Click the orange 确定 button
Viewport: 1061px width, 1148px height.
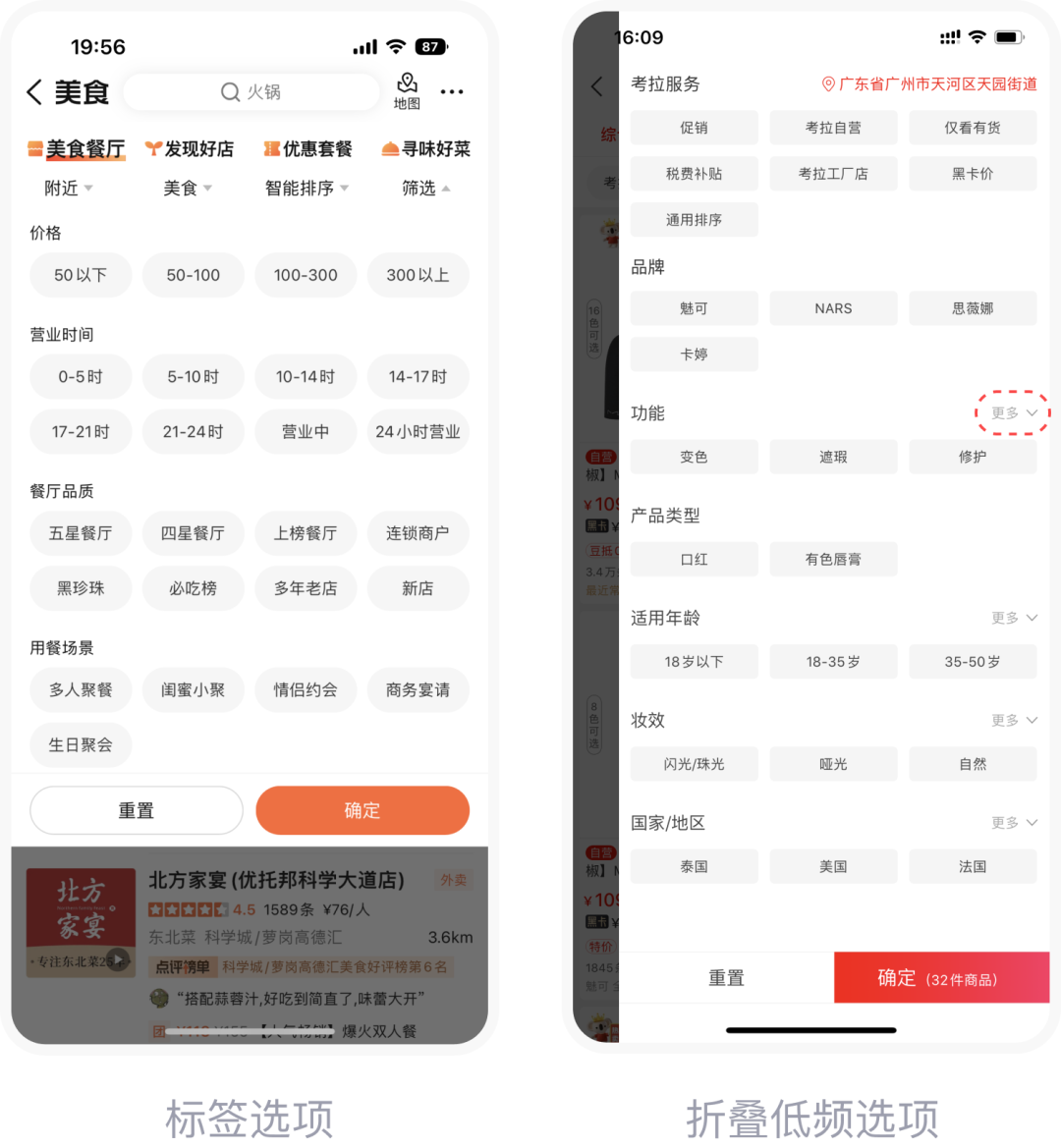pos(363,810)
